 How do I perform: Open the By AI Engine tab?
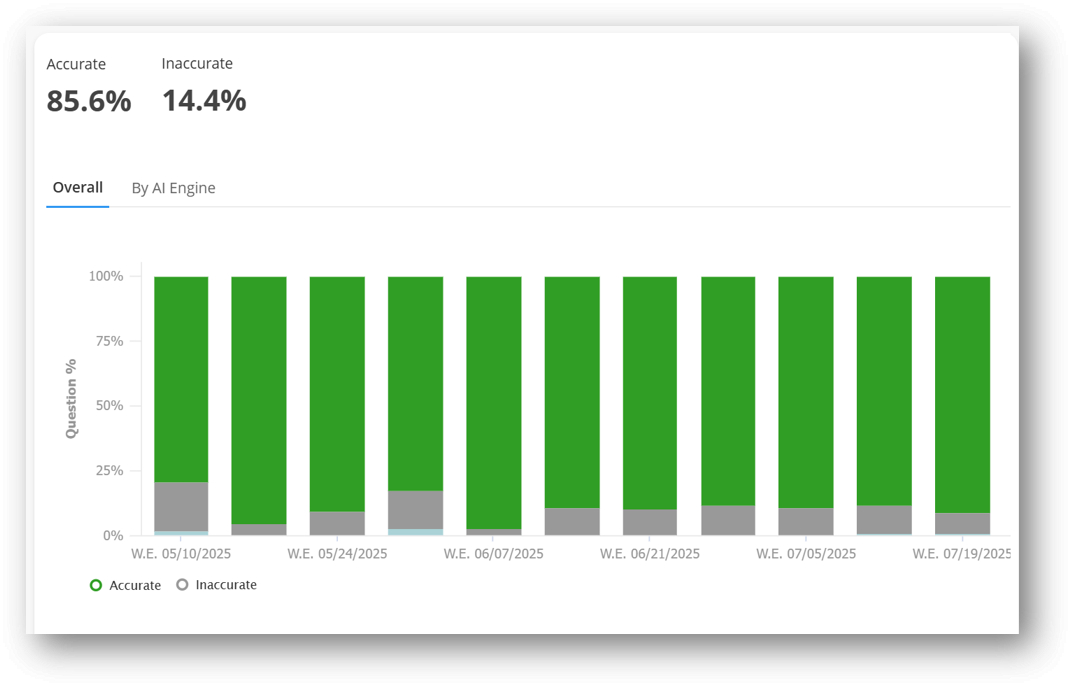[173, 188]
